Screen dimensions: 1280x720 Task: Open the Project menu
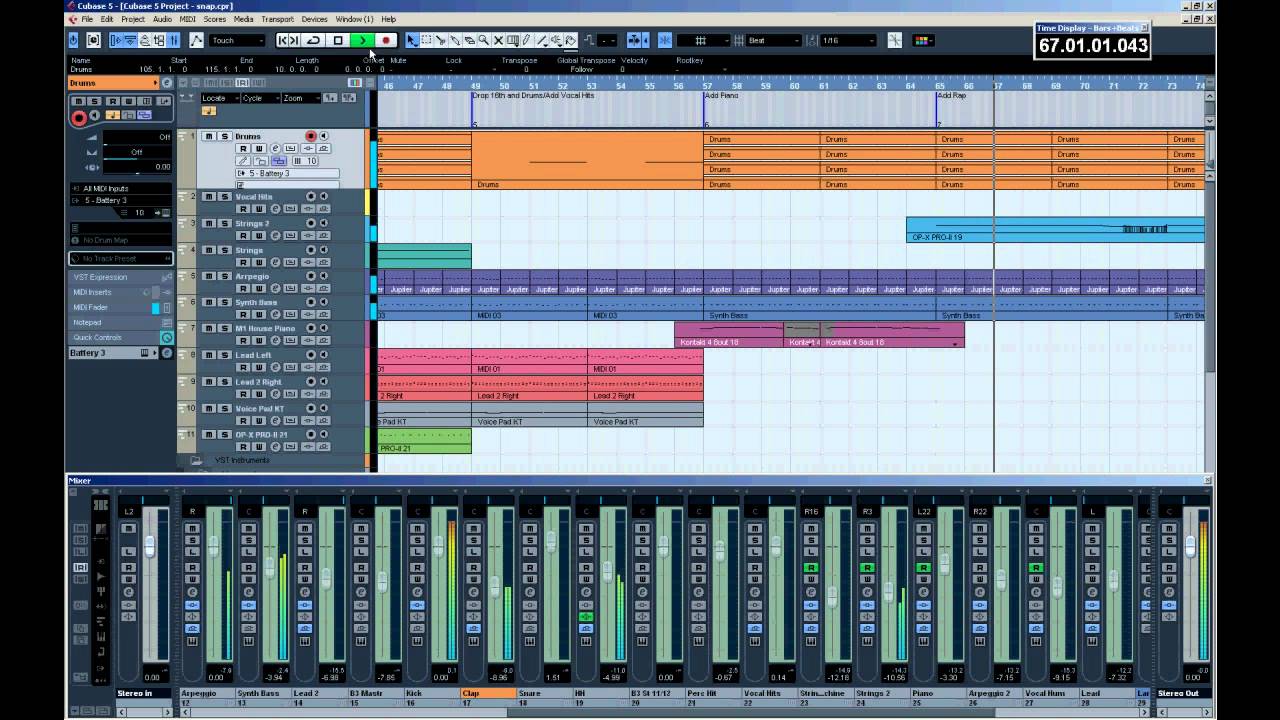tap(133, 19)
